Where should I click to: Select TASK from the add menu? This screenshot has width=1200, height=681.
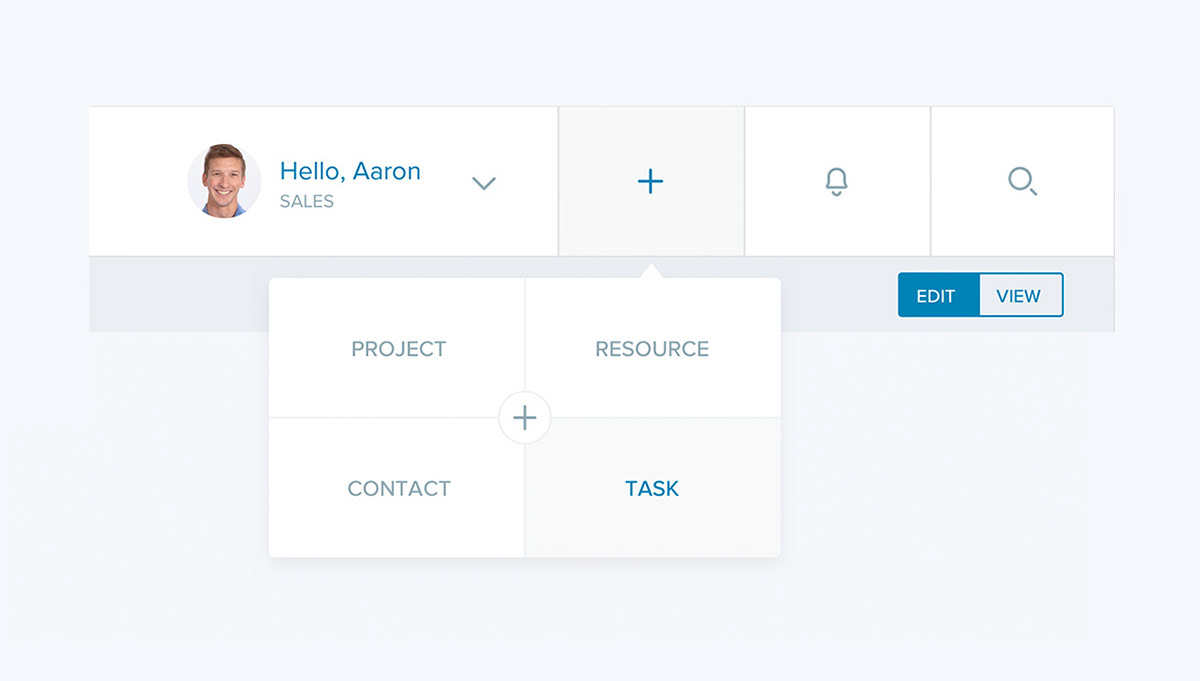pos(652,488)
